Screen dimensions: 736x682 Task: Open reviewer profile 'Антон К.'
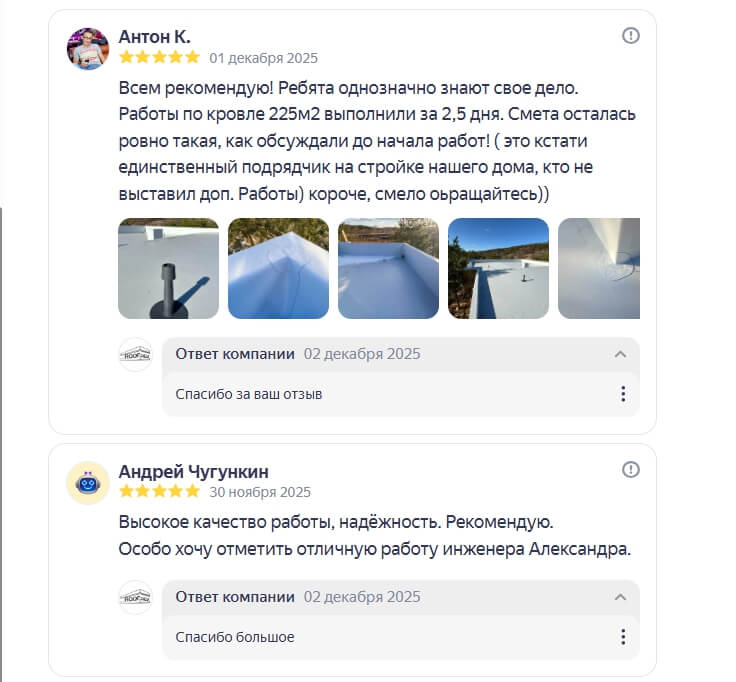click(154, 37)
